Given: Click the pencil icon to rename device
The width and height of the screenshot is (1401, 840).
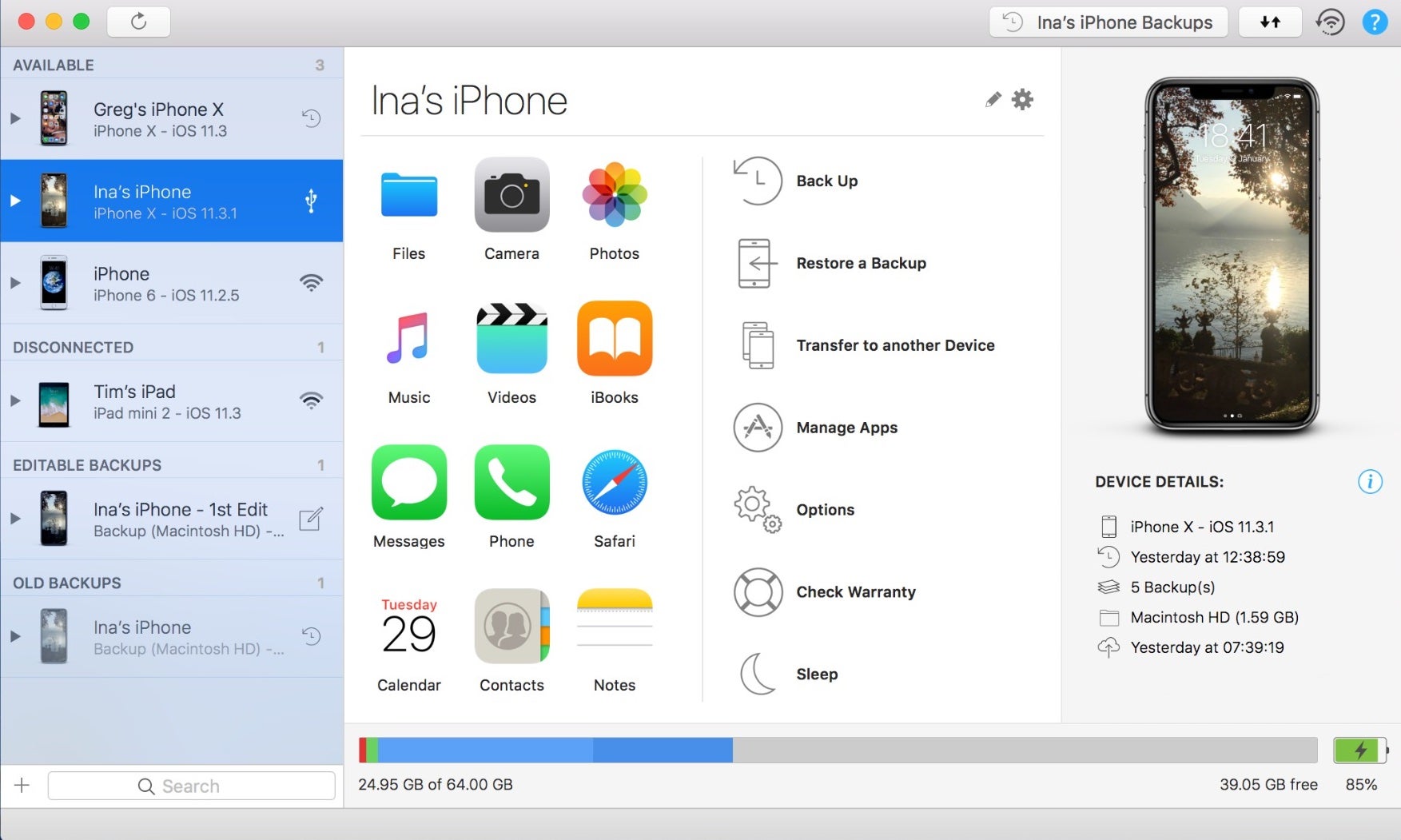Looking at the screenshot, I should [x=993, y=100].
